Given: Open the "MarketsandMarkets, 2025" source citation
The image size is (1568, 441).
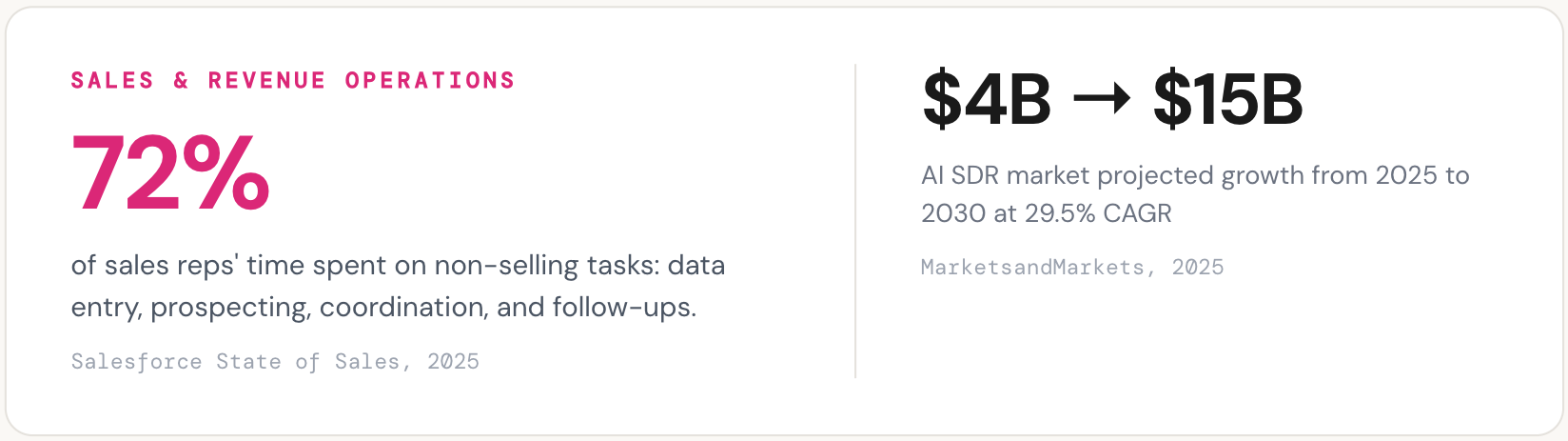Looking at the screenshot, I should [x=1072, y=268].
